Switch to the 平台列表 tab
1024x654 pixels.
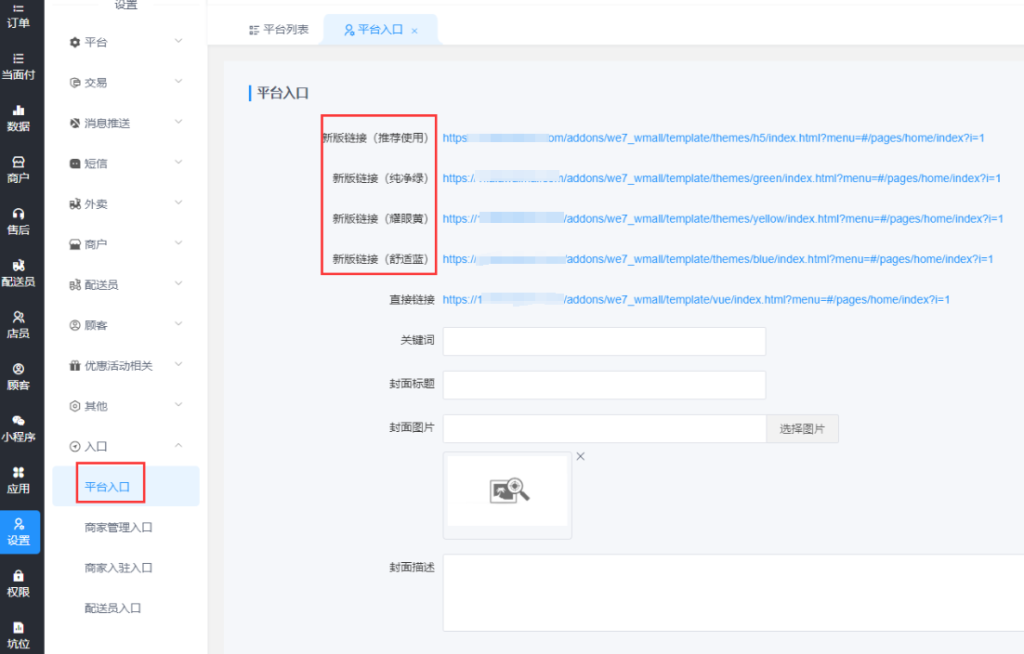click(279, 30)
